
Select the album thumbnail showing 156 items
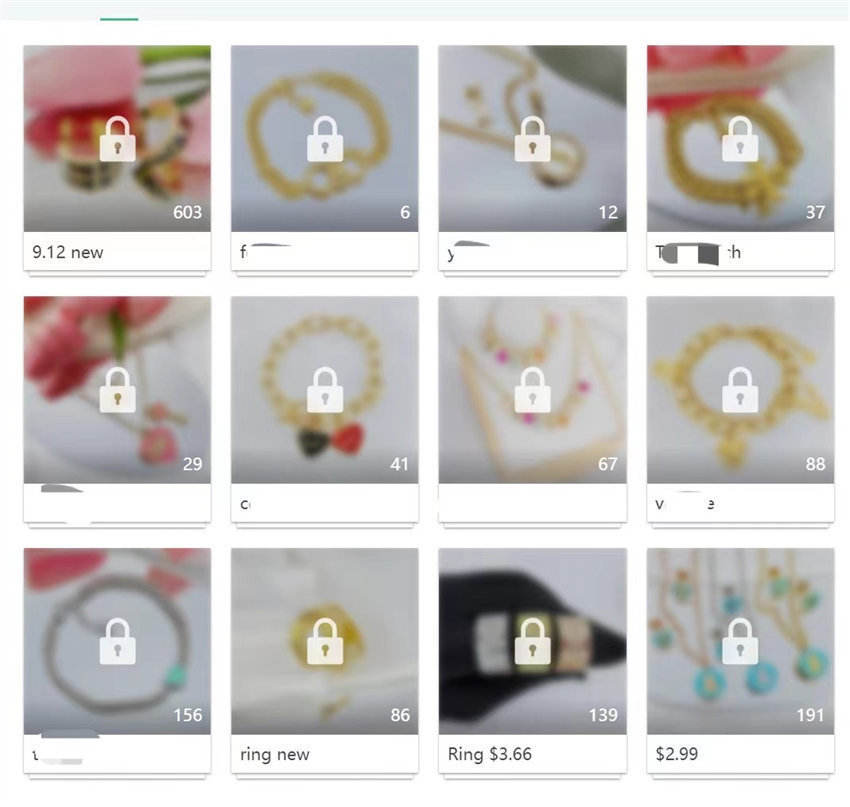pos(117,641)
